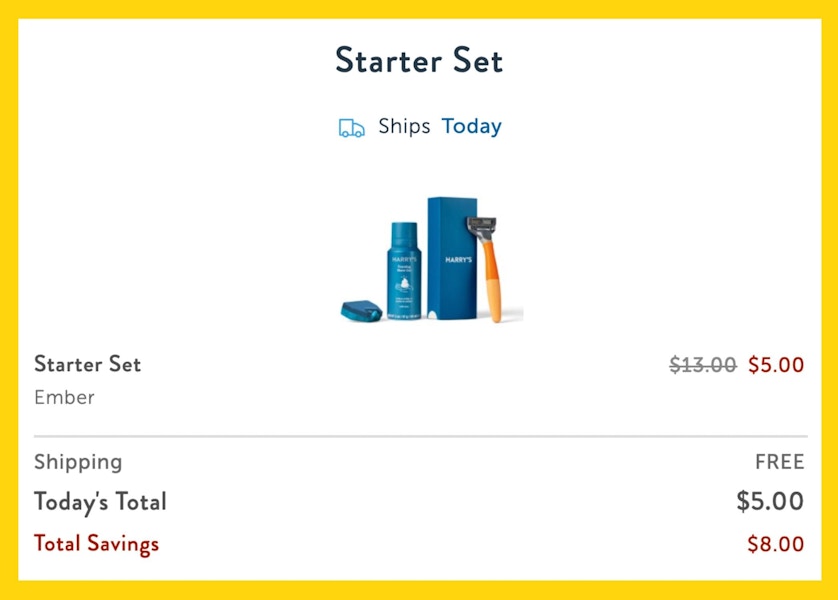Click the shipping truck icon
The image size is (838, 600).
click(351, 128)
